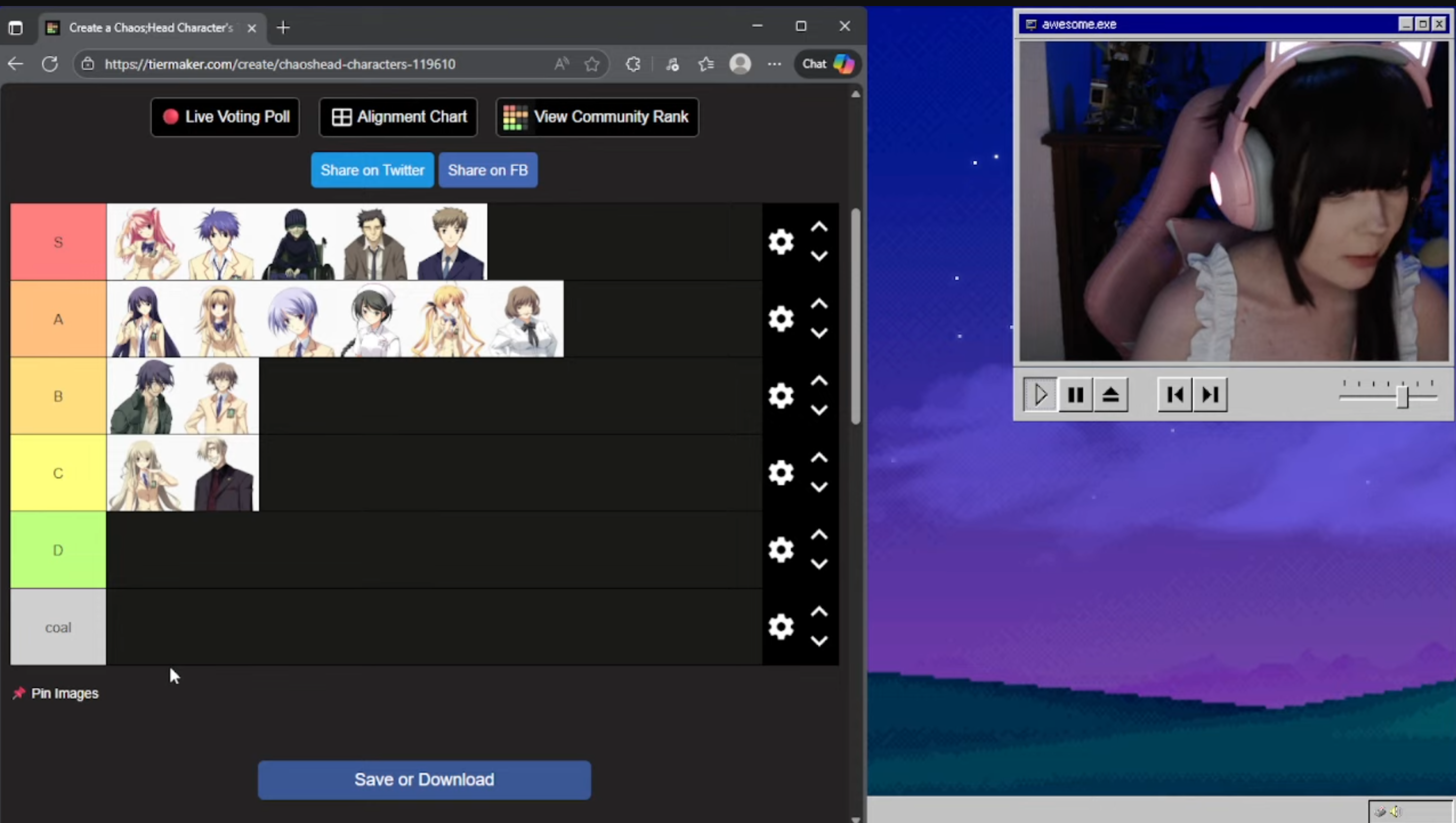Viewport: 1456px width, 823px height.
Task: Open the Copilot Chat button
Action: tap(827, 64)
